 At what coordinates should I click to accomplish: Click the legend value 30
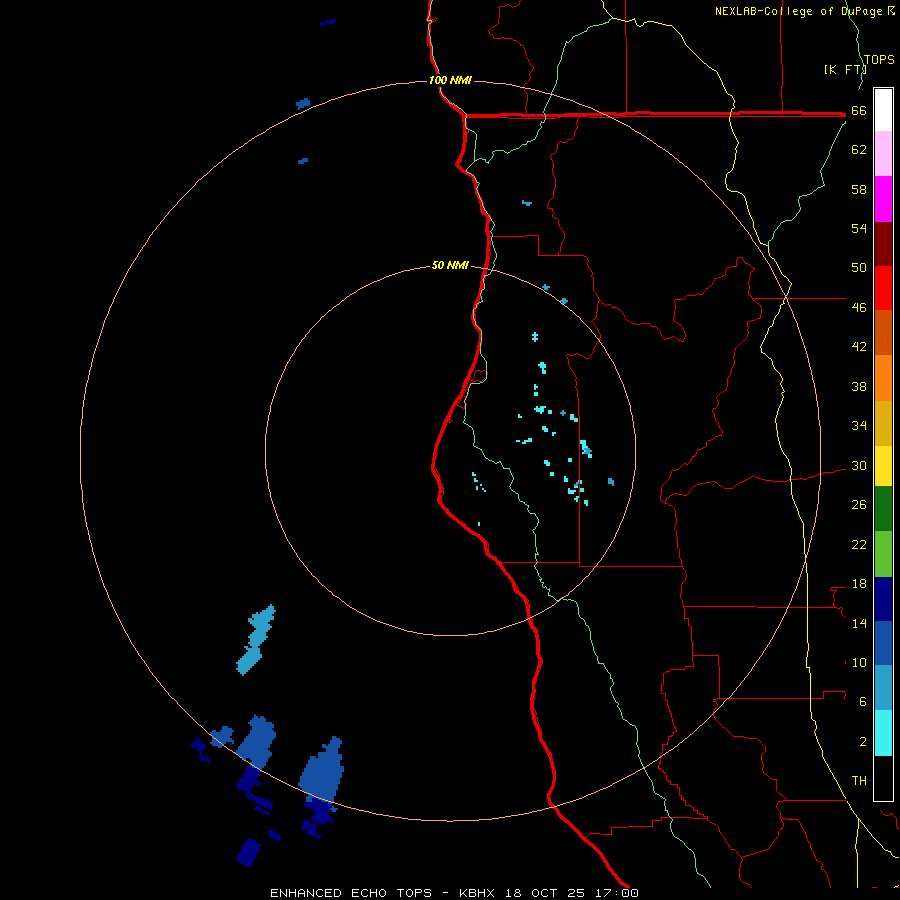(x=859, y=465)
